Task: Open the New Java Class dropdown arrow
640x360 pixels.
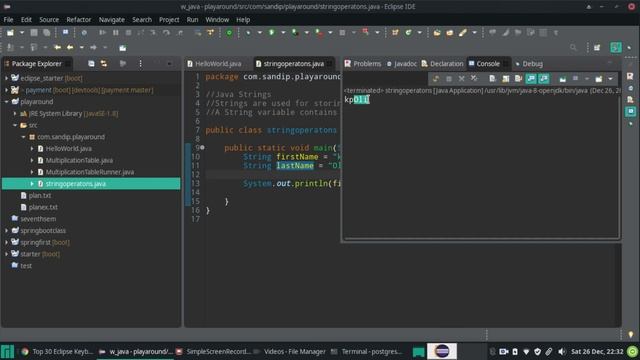Action: [420, 33]
